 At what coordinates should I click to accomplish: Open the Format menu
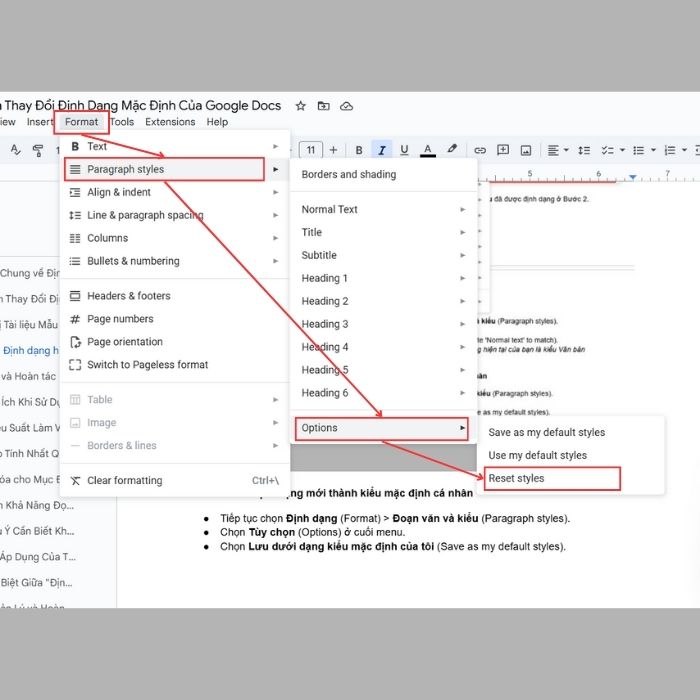click(x=81, y=122)
